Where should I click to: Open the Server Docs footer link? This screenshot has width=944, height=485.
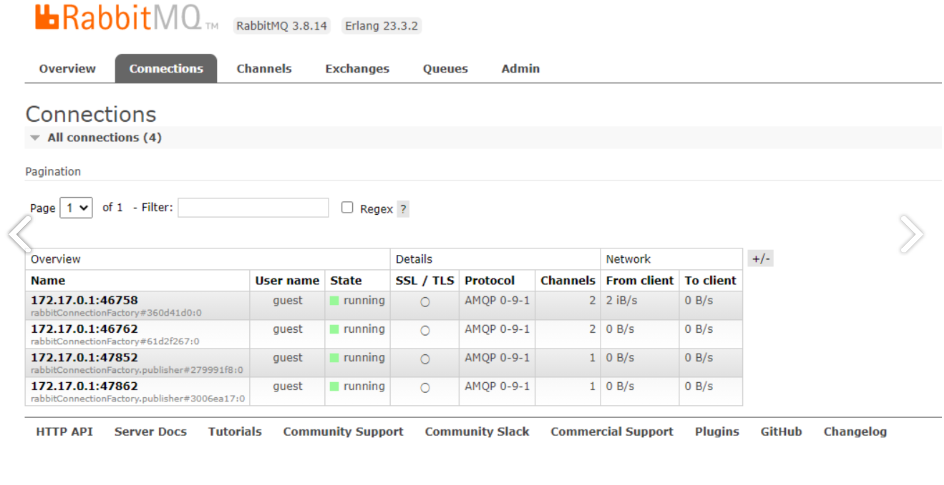pyautogui.click(x=151, y=431)
